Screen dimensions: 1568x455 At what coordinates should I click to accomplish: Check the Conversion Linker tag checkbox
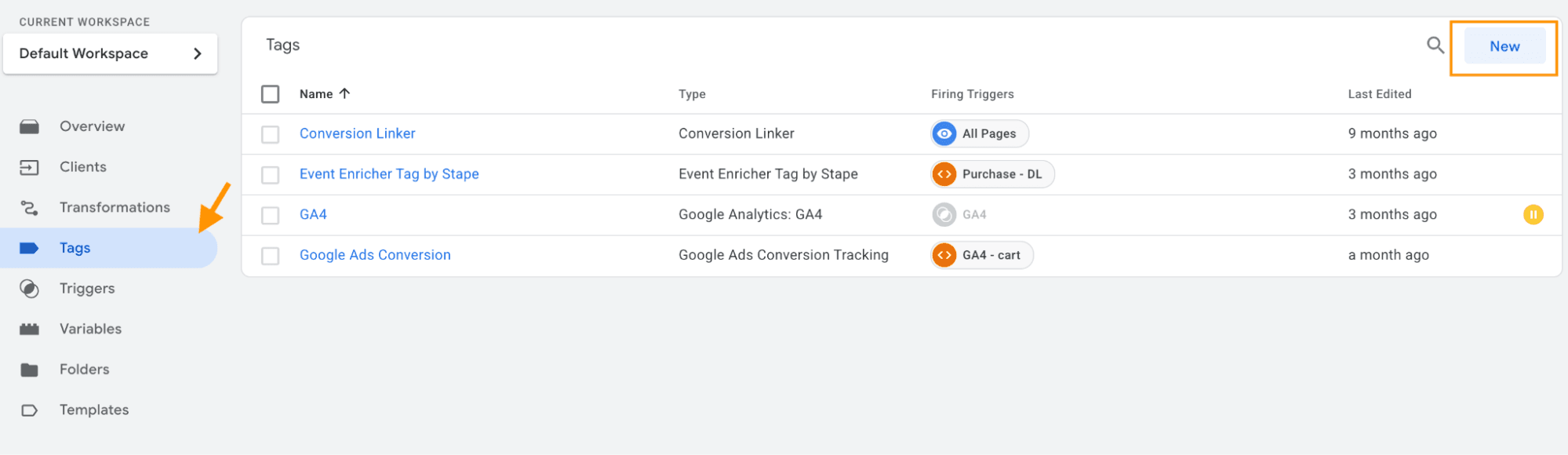(271, 134)
